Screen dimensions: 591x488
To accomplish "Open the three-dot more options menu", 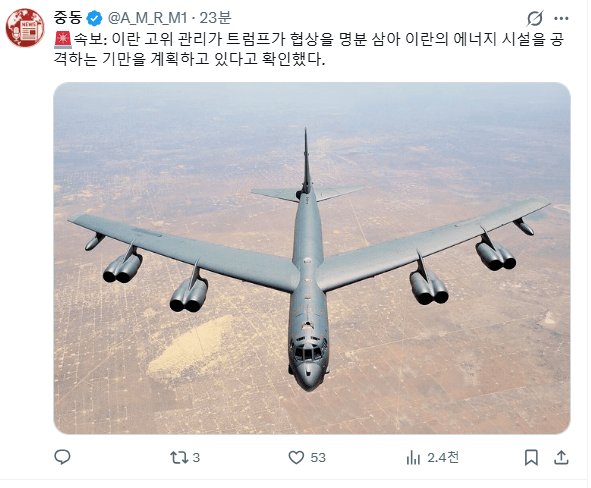I will coord(561,18).
